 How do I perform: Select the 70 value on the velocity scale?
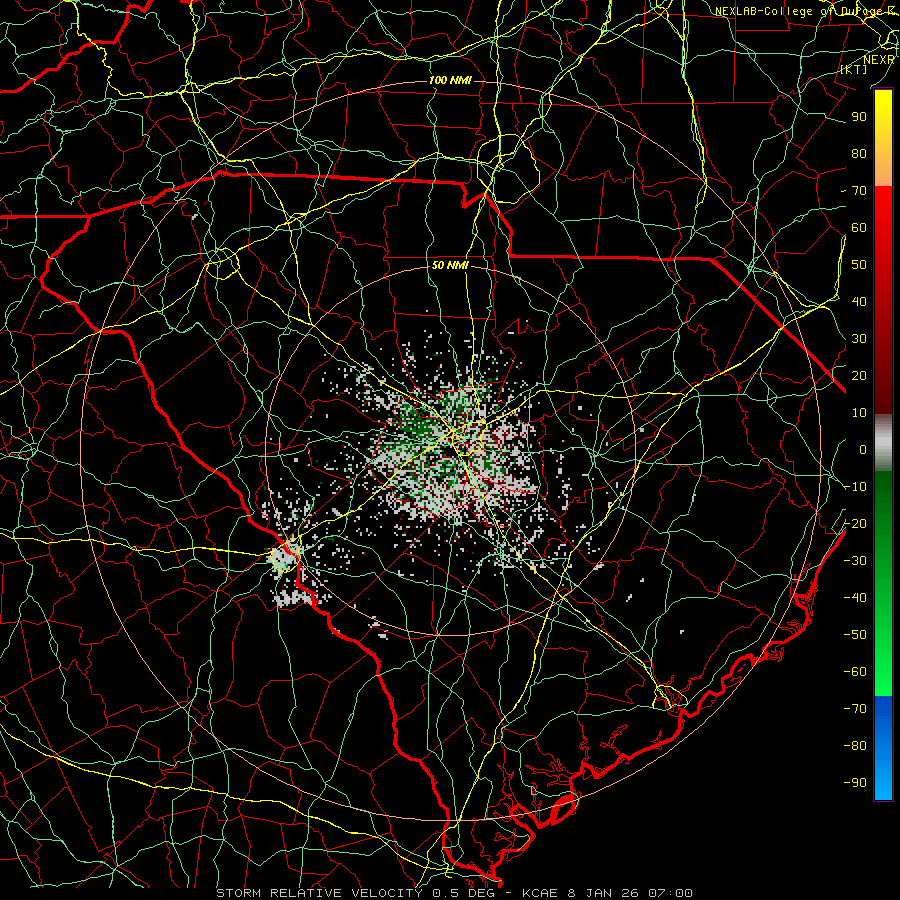tap(859, 191)
